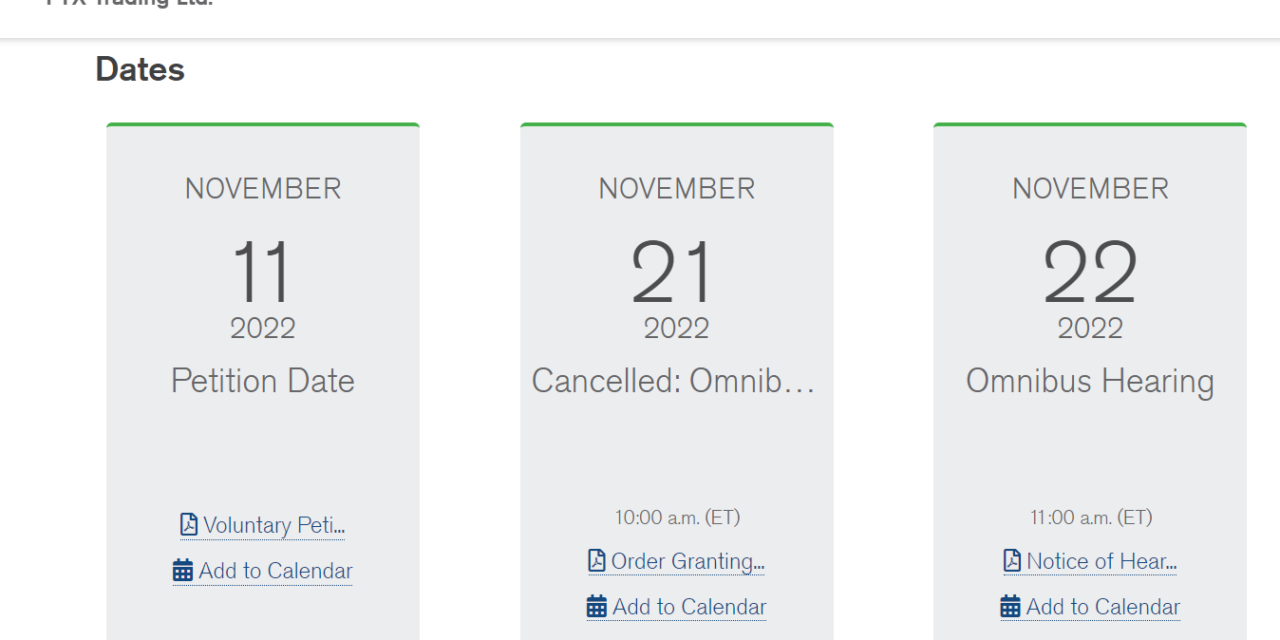1280x640 pixels.
Task: Click the 10:00 a.m. (ET) hearing time
Action: (677, 517)
